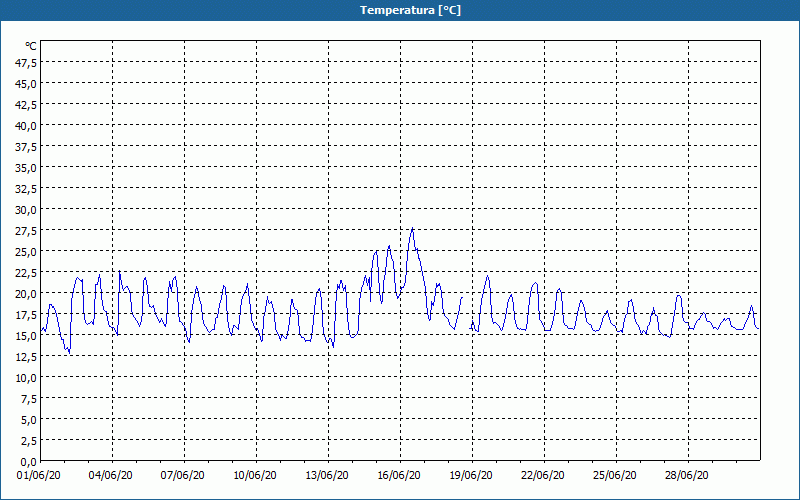Screen dimensions: 800x500
Task: Select the 01/06/20 date label
Action: pos(39,476)
